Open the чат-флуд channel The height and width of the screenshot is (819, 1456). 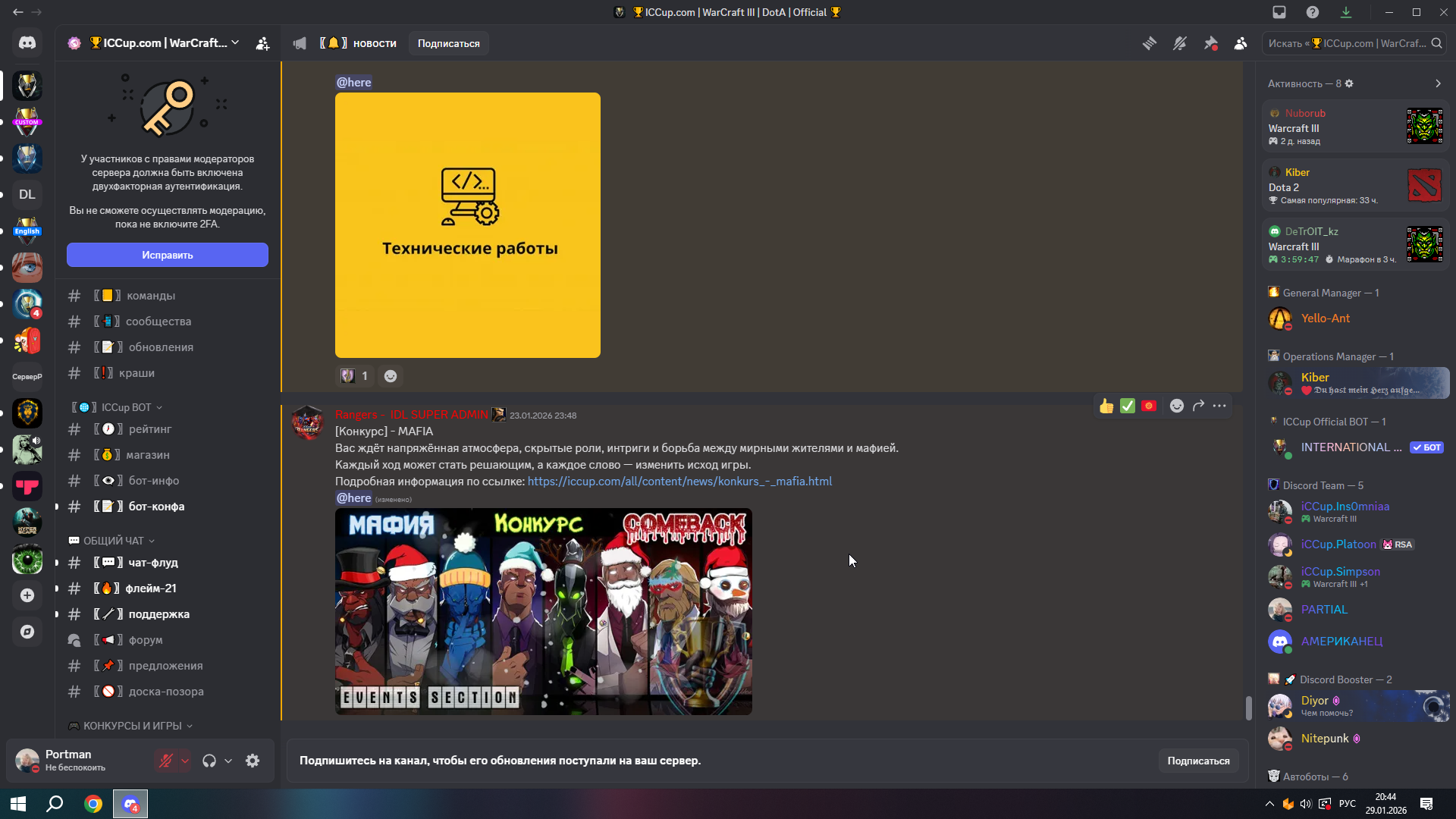153,563
